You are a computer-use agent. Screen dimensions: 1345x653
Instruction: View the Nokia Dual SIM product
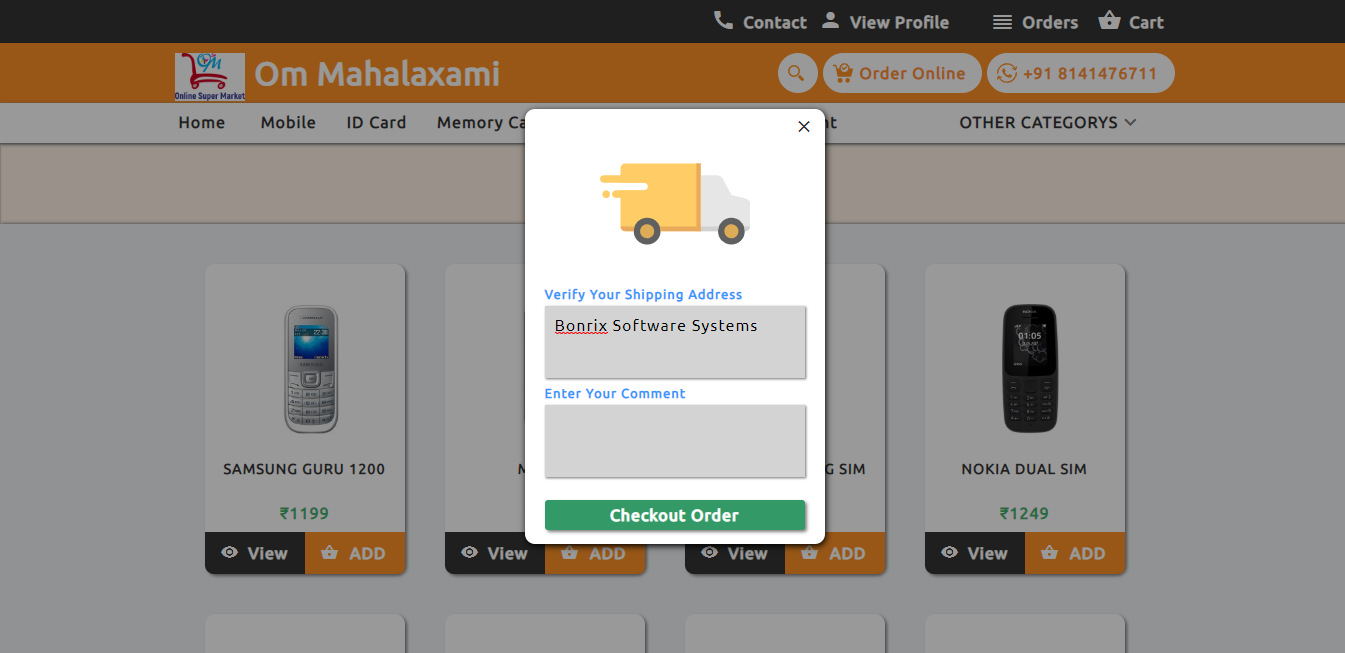pos(975,553)
